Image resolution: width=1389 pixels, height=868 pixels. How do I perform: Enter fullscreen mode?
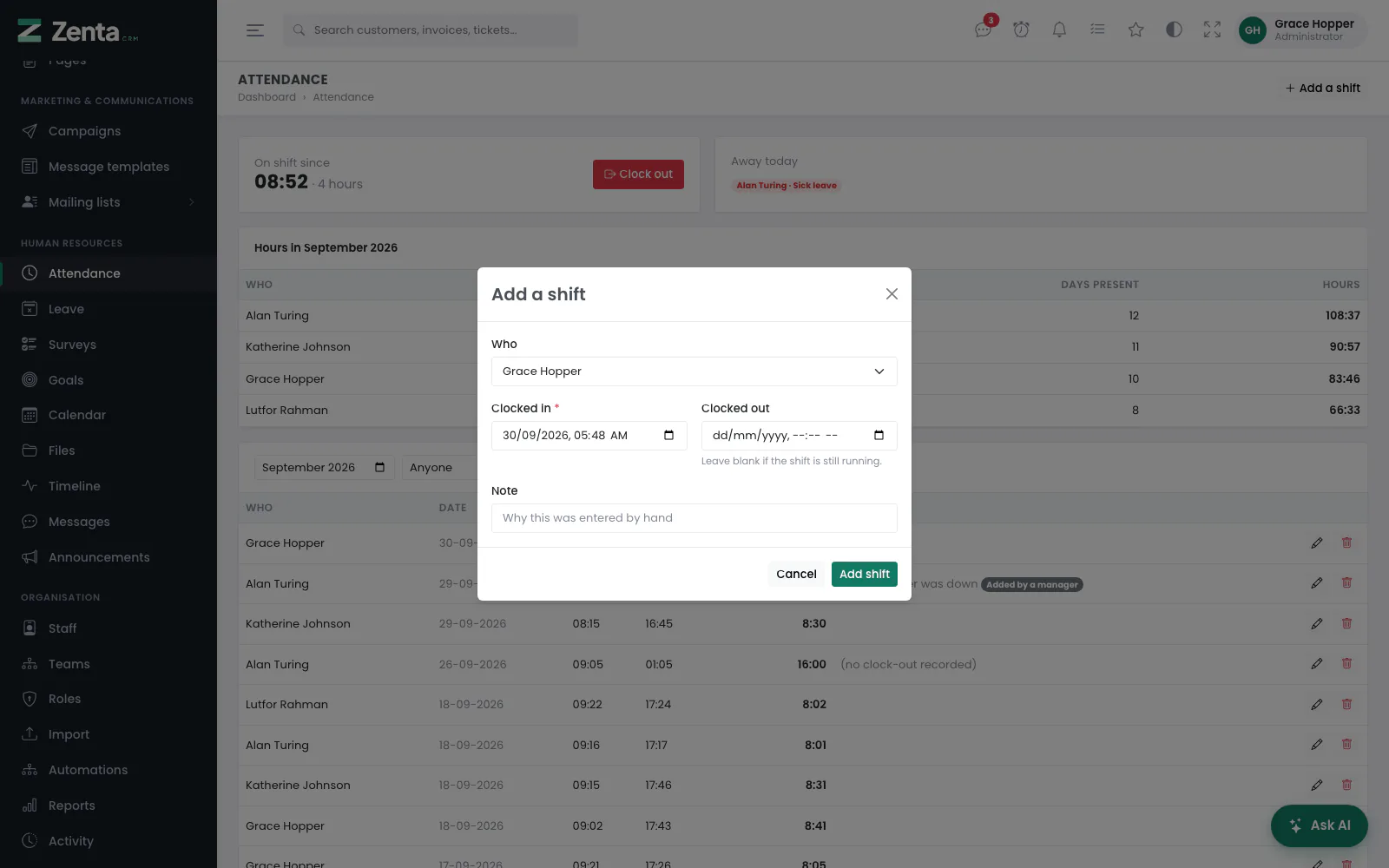tap(1213, 30)
